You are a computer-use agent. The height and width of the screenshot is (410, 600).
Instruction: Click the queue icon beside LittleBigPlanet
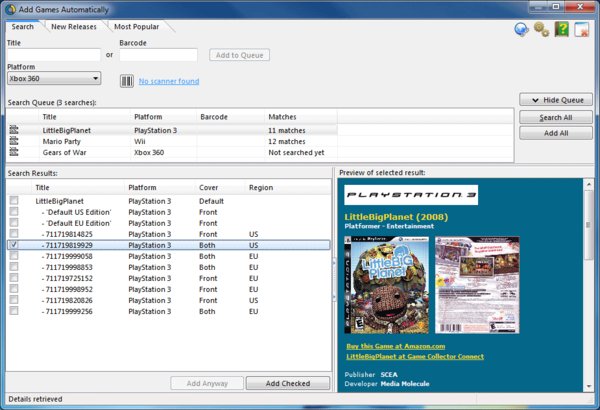15,130
